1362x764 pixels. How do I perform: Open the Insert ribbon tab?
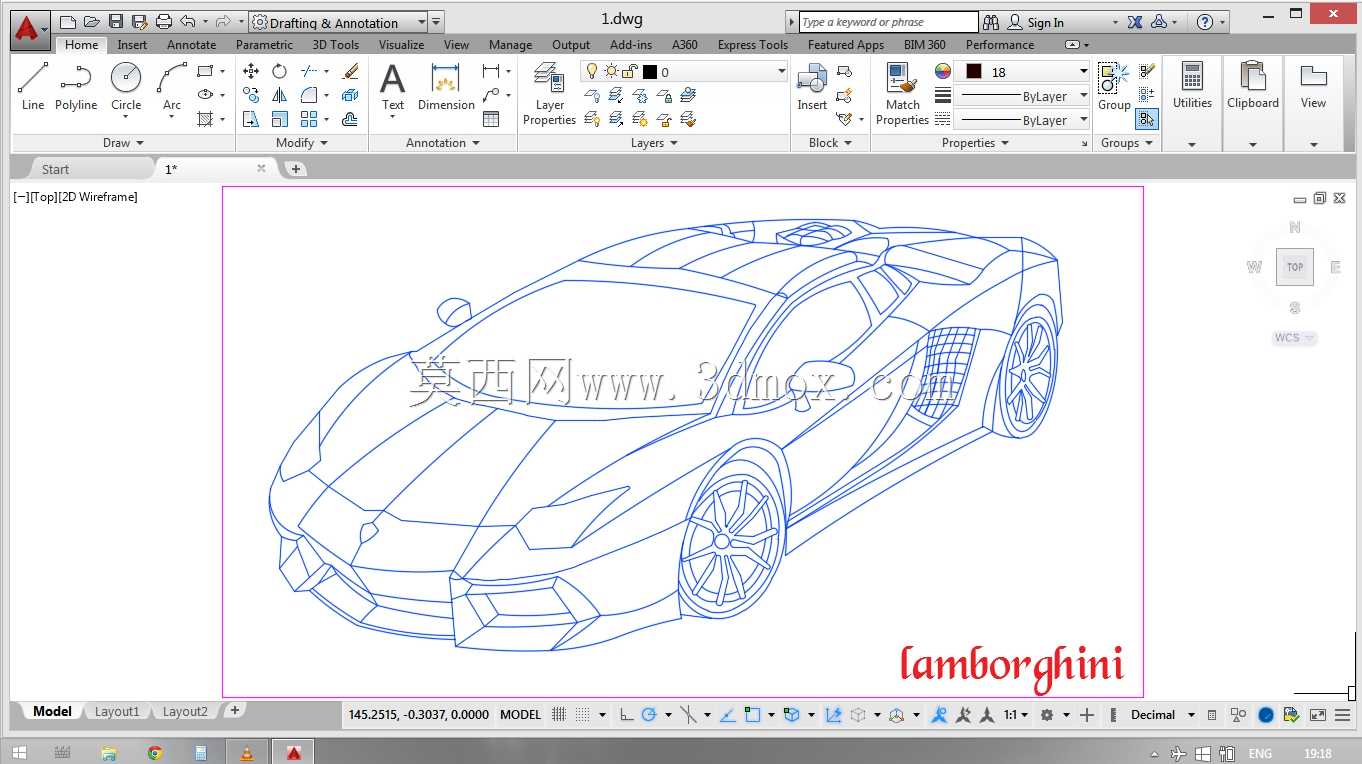tap(132, 44)
